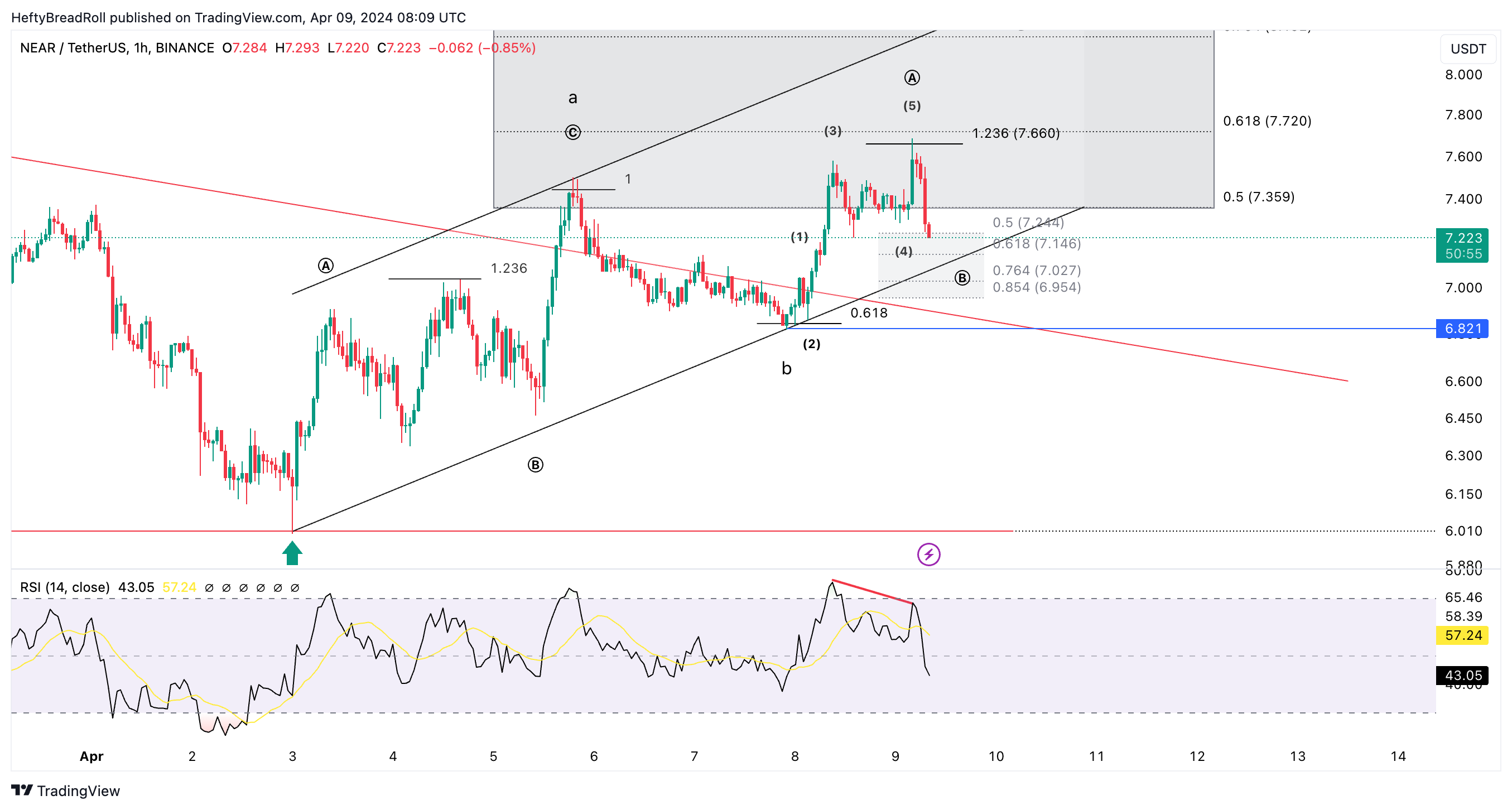Click the 6.600 price axis label
The image size is (1512, 810).
pos(1463,382)
